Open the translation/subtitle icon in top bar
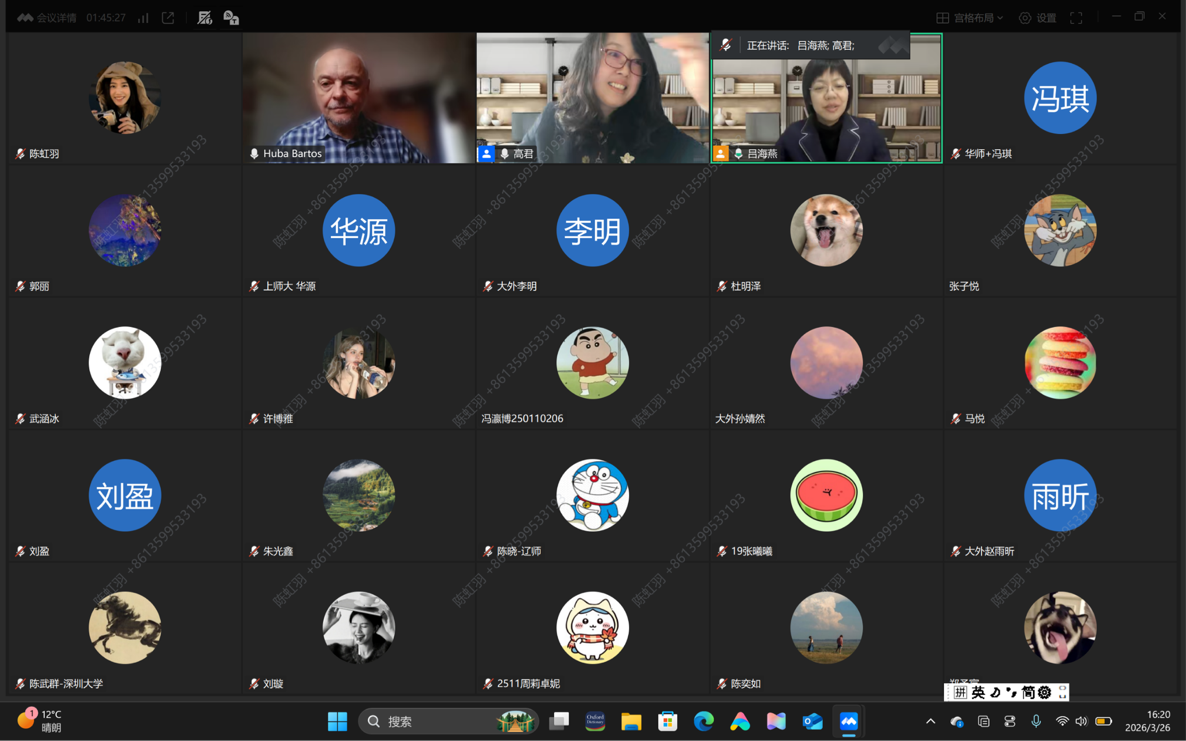The height and width of the screenshot is (741, 1186). click(231, 18)
